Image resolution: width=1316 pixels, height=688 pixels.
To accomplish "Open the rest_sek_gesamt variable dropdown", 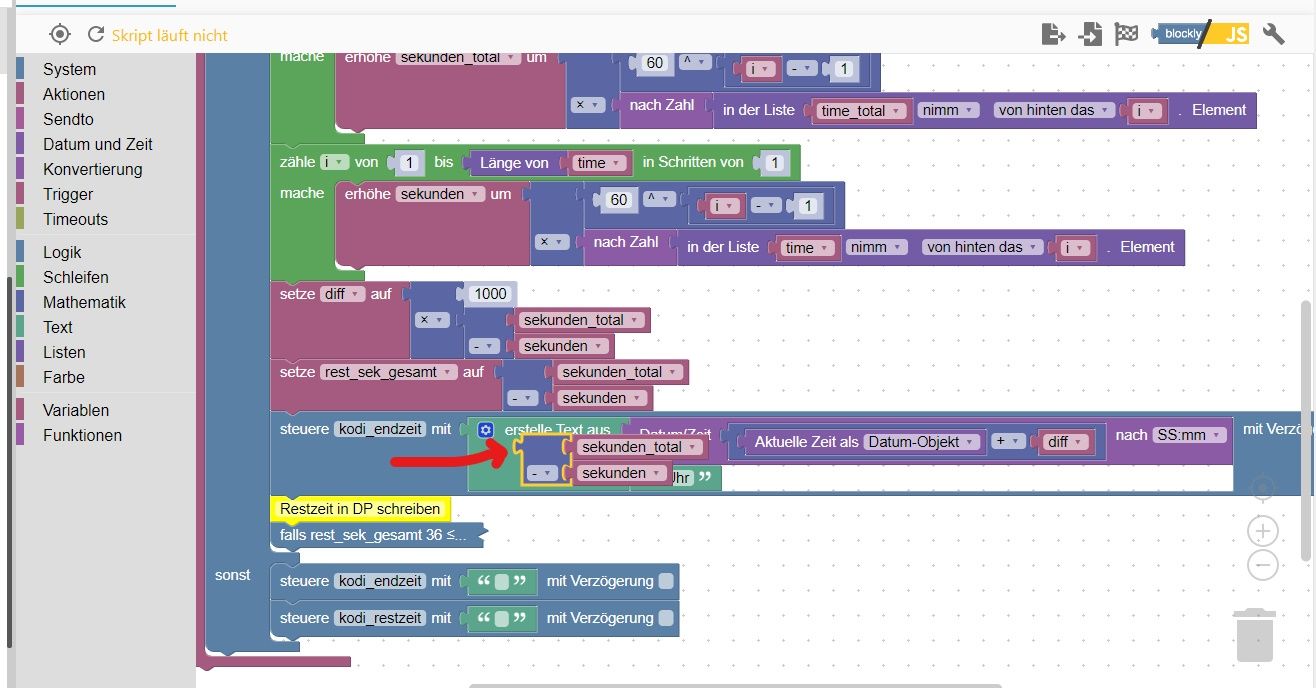I will [x=389, y=372].
